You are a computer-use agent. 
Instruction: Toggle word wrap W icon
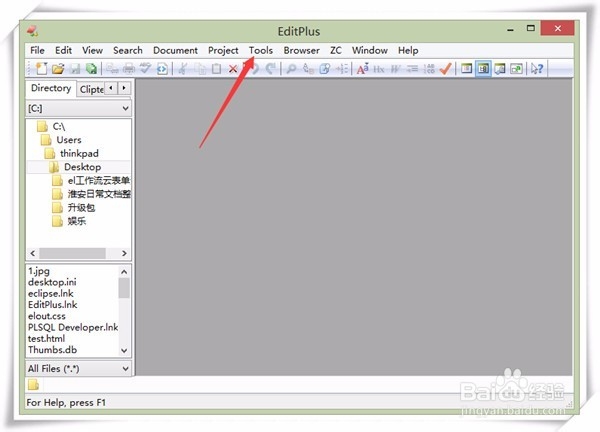pos(395,69)
